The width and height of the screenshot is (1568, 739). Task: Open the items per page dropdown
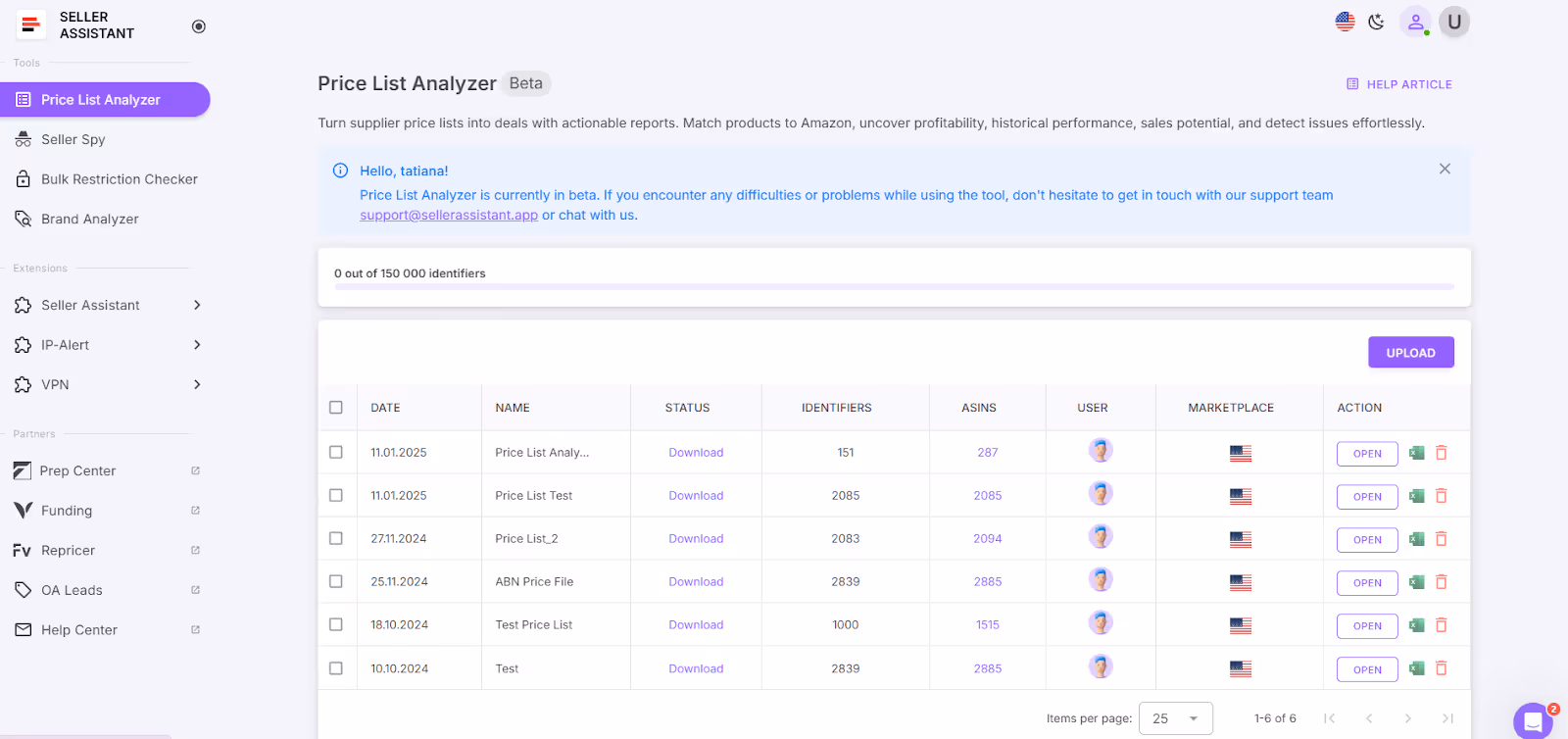(x=1176, y=718)
